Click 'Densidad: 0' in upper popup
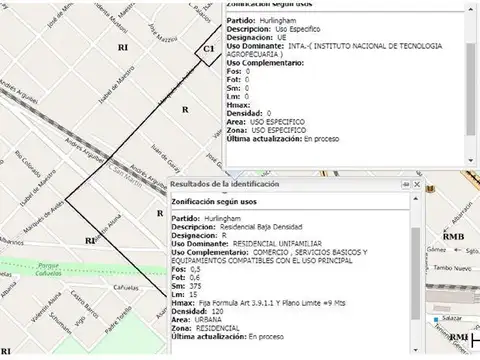This screenshot has width=480, height=360. (x=249, y=113)
